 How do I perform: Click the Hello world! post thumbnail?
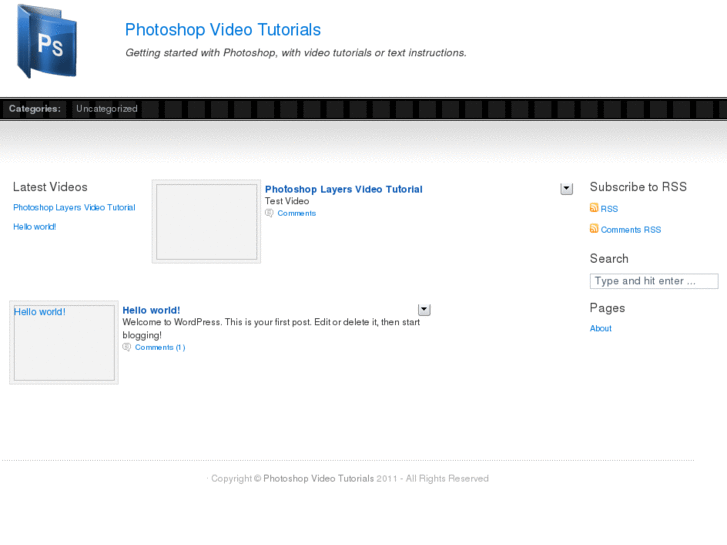pos(64,343)
